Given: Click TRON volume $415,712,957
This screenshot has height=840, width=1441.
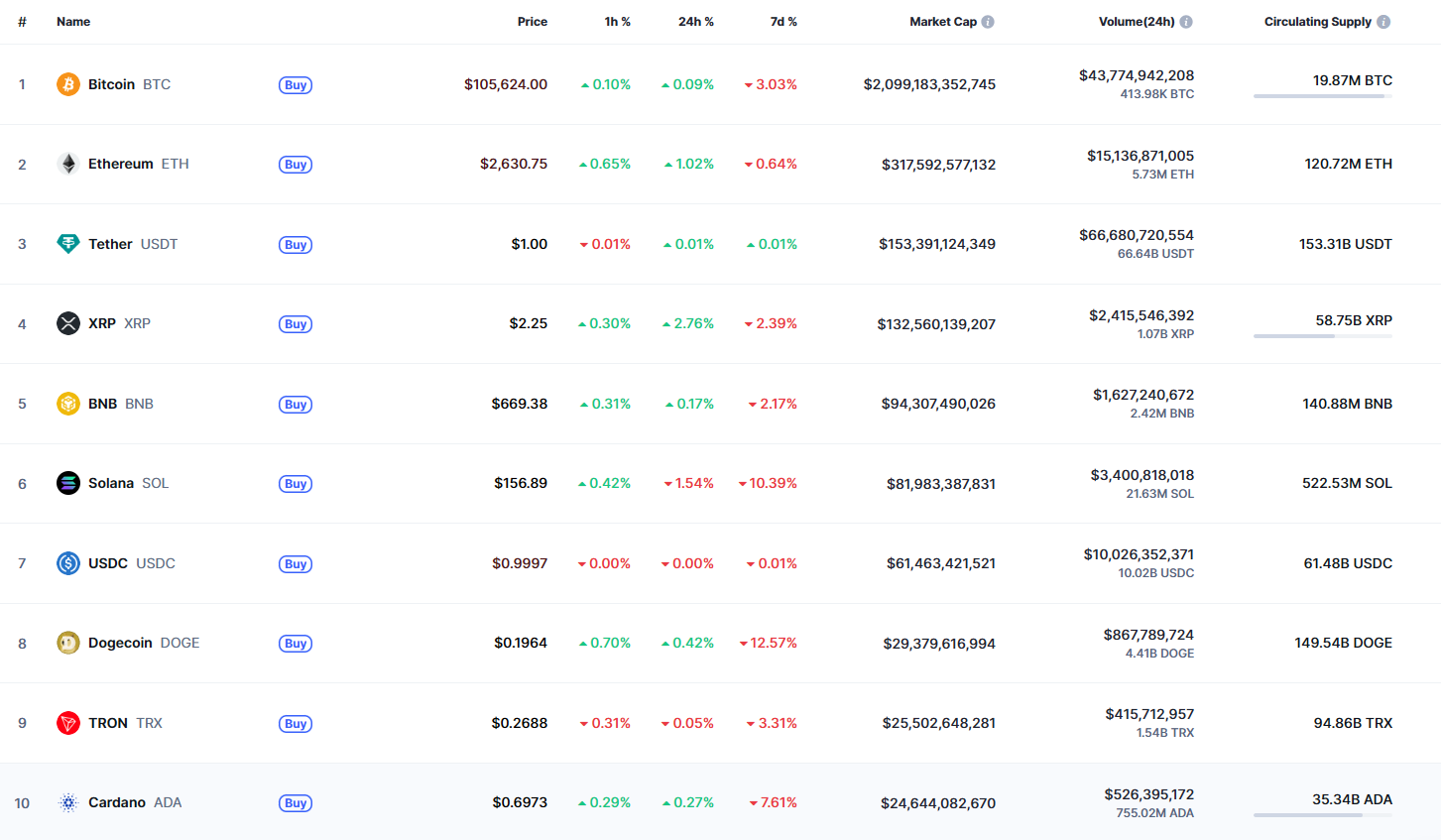Looking at the screenshot, I should [1149, 714].
